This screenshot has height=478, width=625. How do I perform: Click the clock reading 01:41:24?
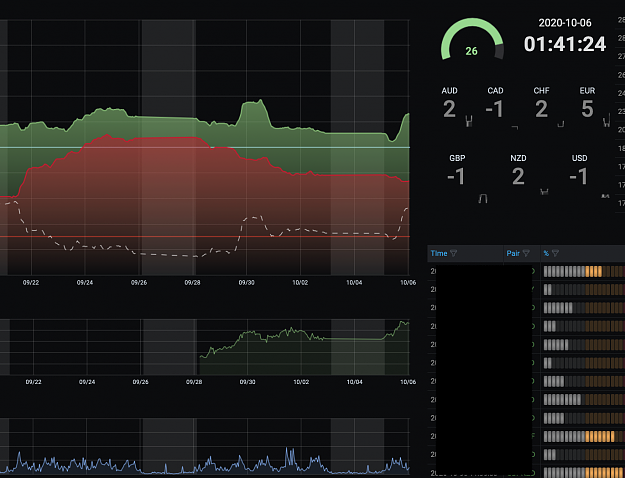tap(565, 44)
